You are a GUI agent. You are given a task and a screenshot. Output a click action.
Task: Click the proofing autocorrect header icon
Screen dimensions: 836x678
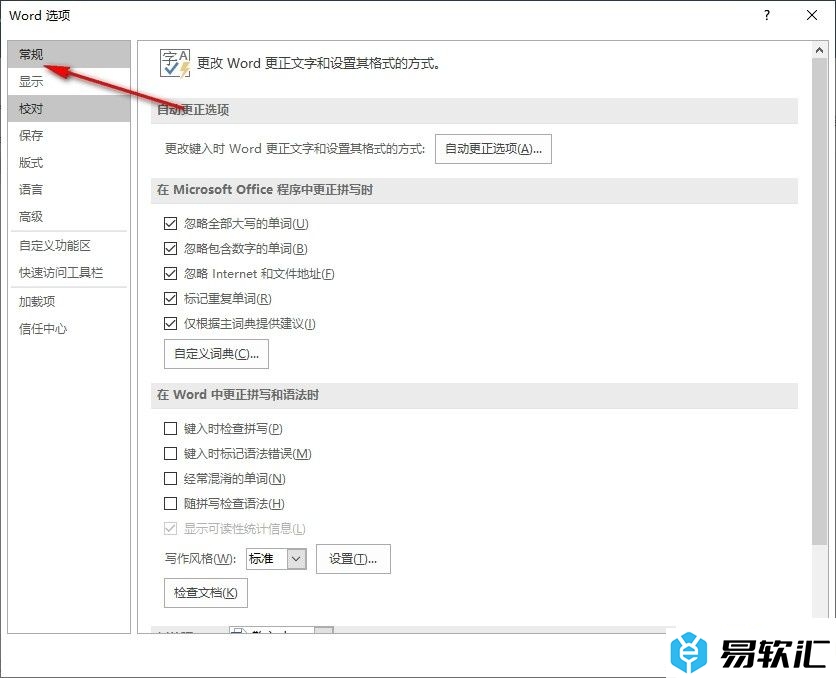(x=175, y=63)
